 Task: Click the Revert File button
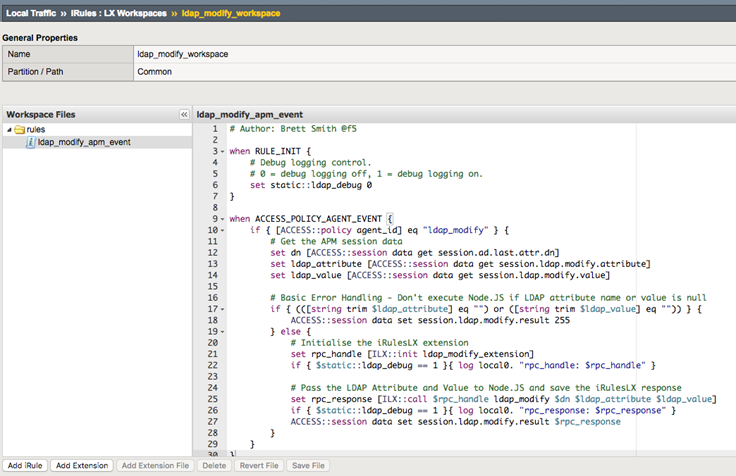click(257, 466)
